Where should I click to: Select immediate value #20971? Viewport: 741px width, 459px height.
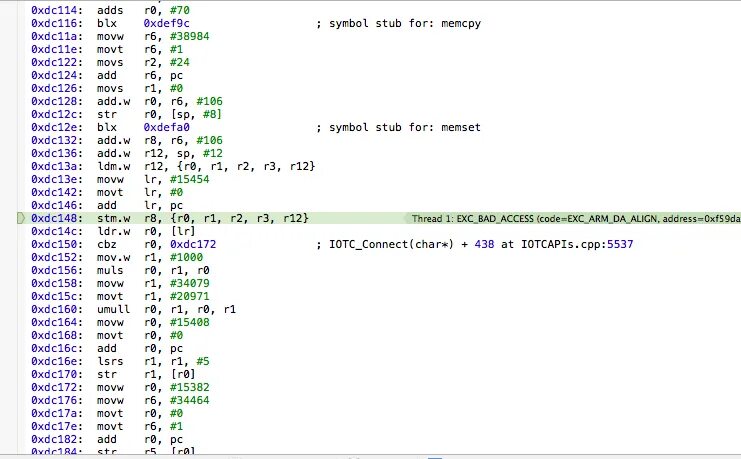tap(190, 296)
